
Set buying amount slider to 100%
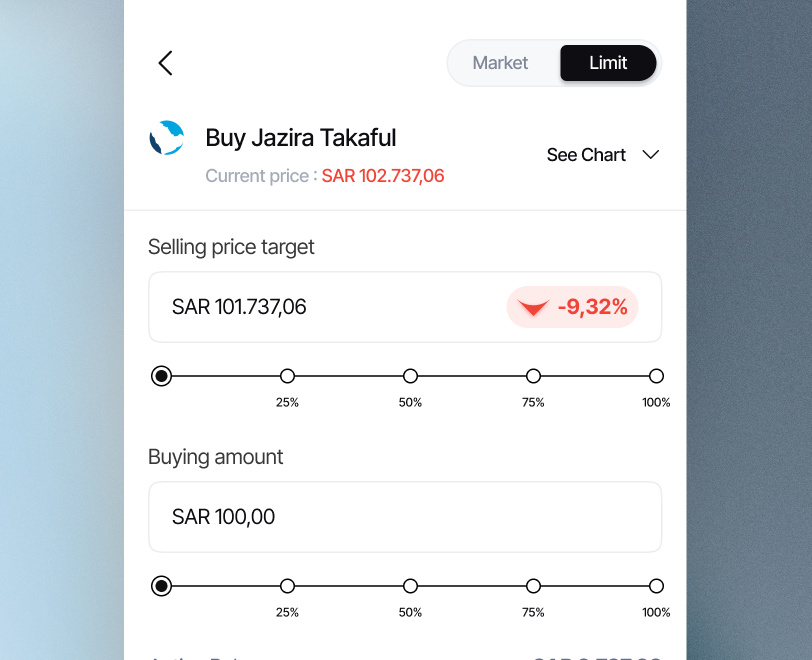click(x=656, y=586)
